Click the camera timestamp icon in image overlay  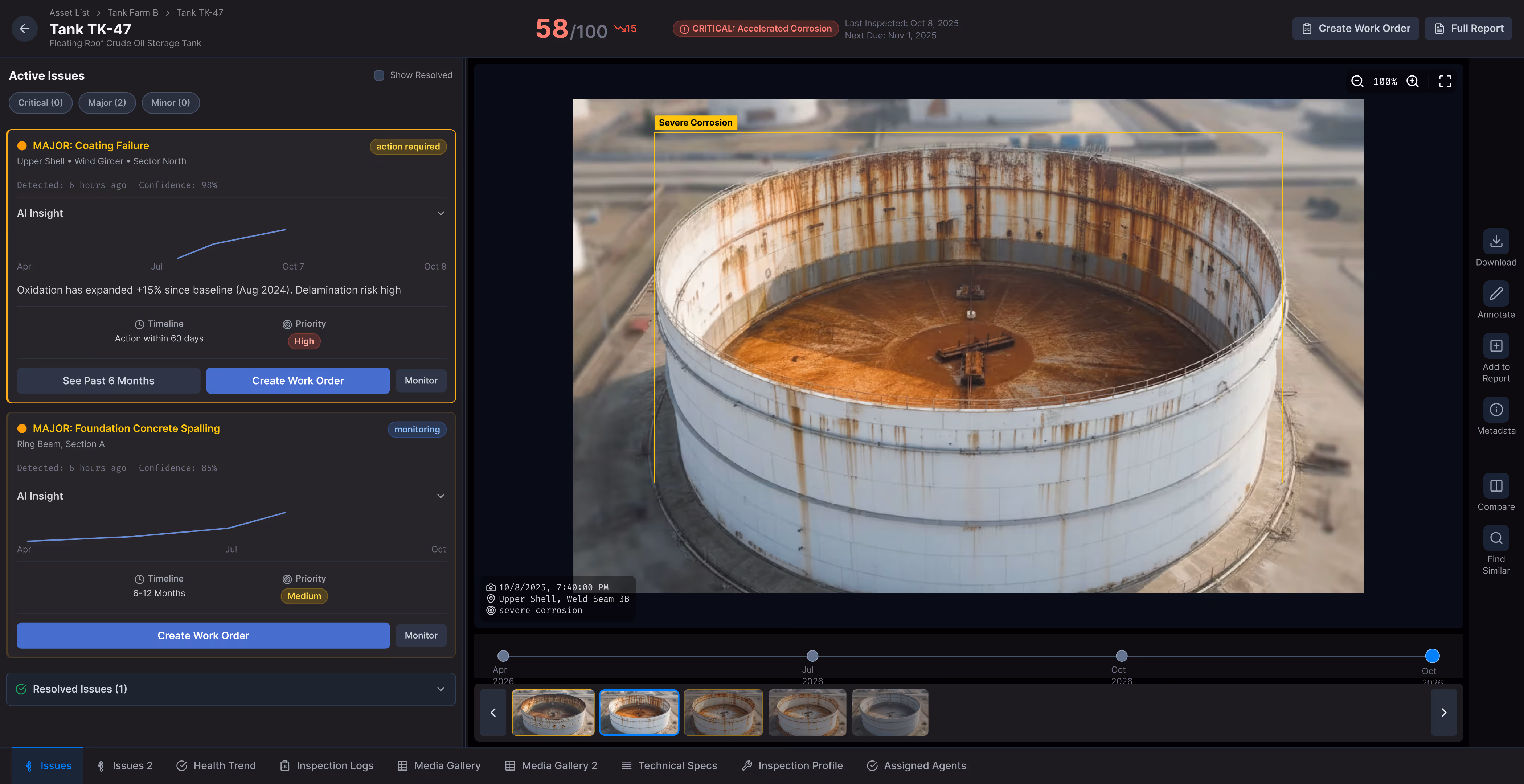(x=491, y=588)
